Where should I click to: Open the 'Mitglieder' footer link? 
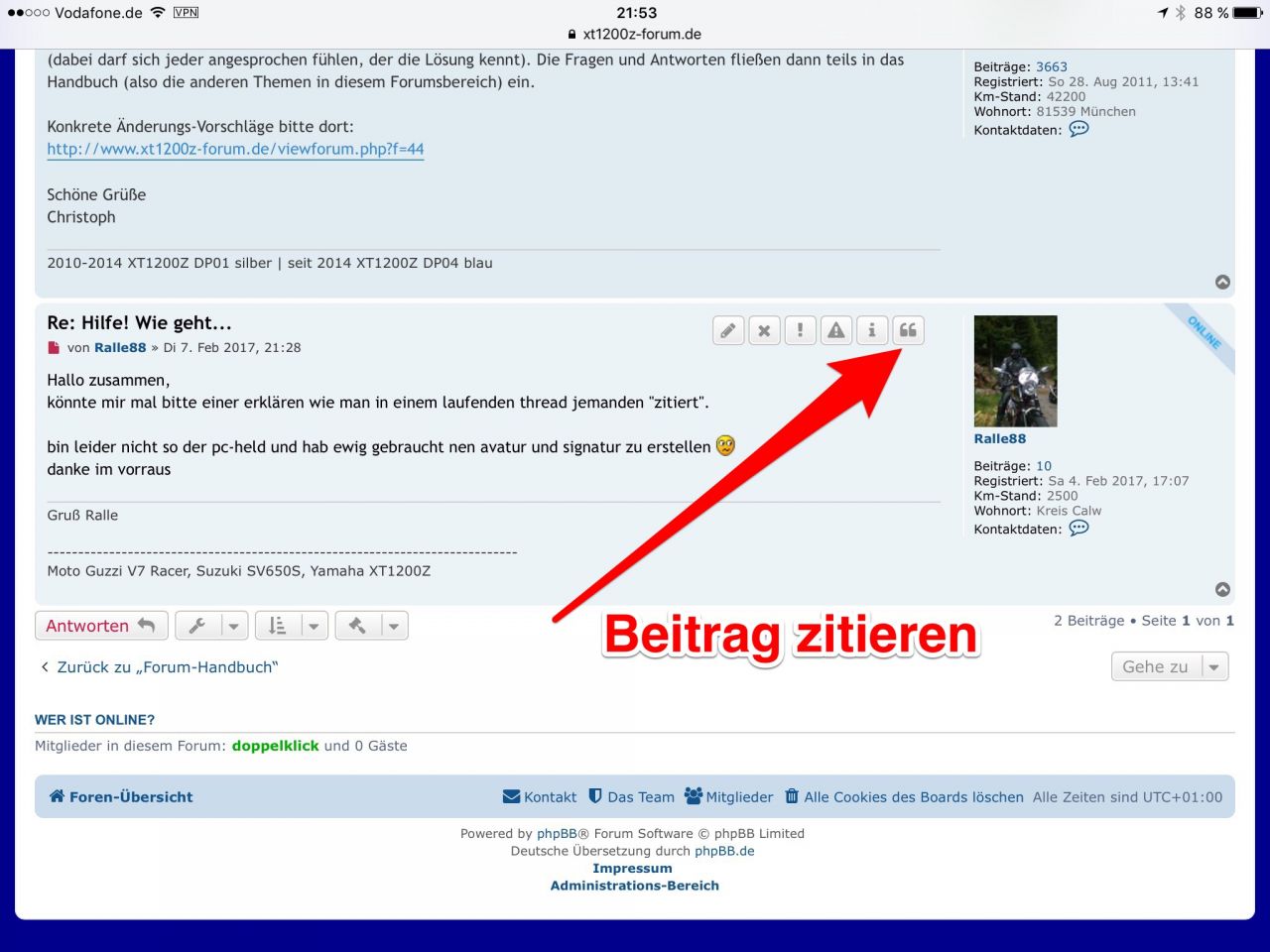[x=729, y=796]
